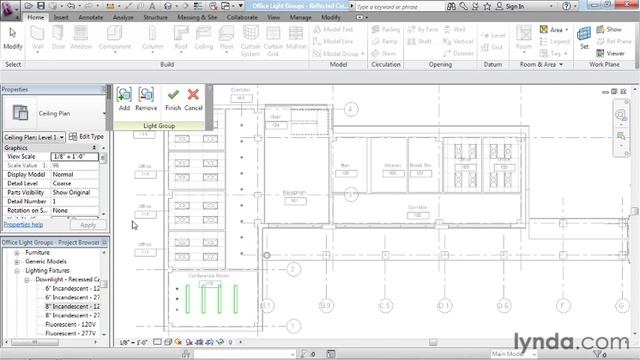Select the Modify arrow tool

(13, 33)
